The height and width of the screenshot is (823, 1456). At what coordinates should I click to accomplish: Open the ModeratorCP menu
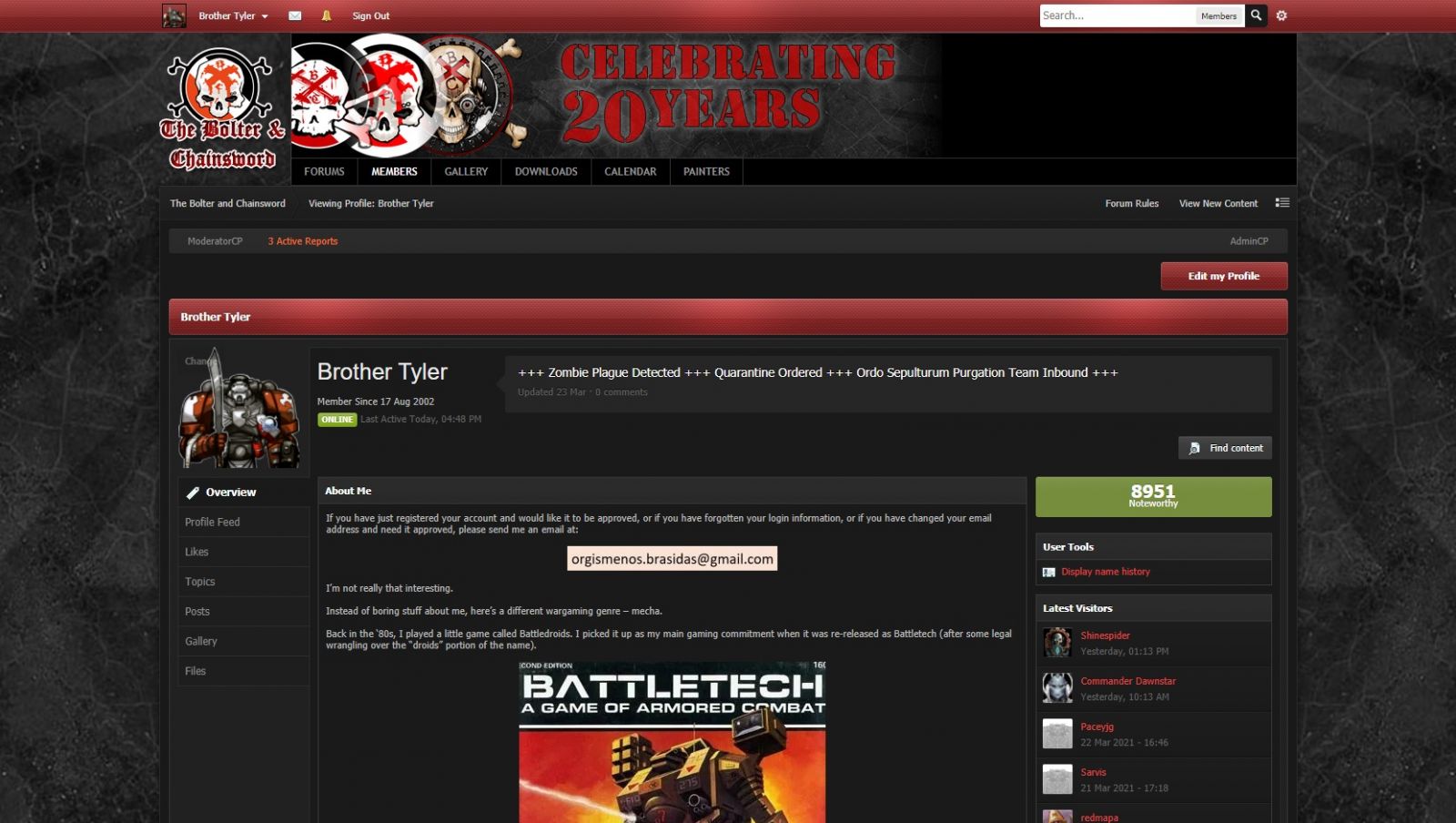pyautogui.click(x=215, y=241)
